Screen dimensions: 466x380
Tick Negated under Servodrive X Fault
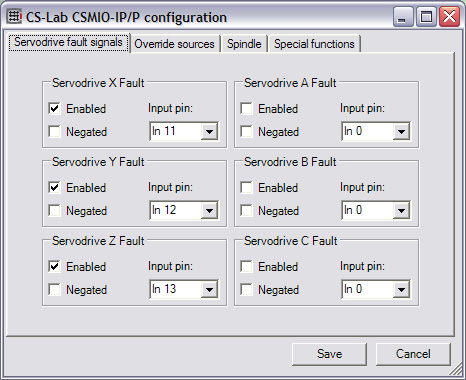point(54,131)
